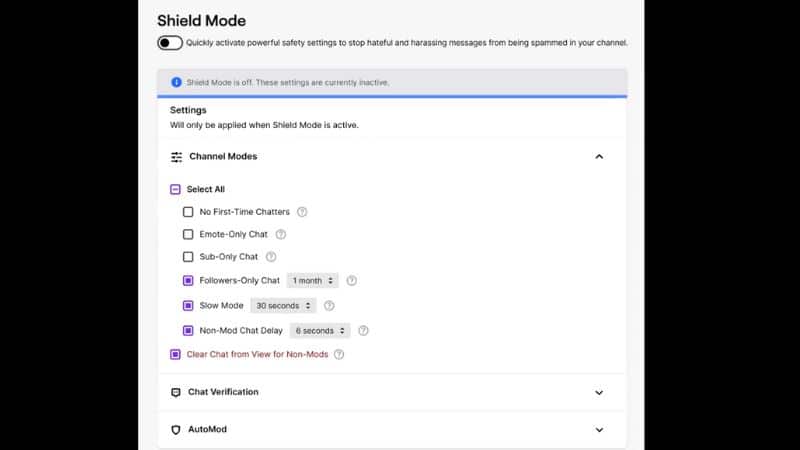The height and width of the screenshot is (450, 800).
Task: Show help for Followers-Only Chat duration
Action: point(352,281)
